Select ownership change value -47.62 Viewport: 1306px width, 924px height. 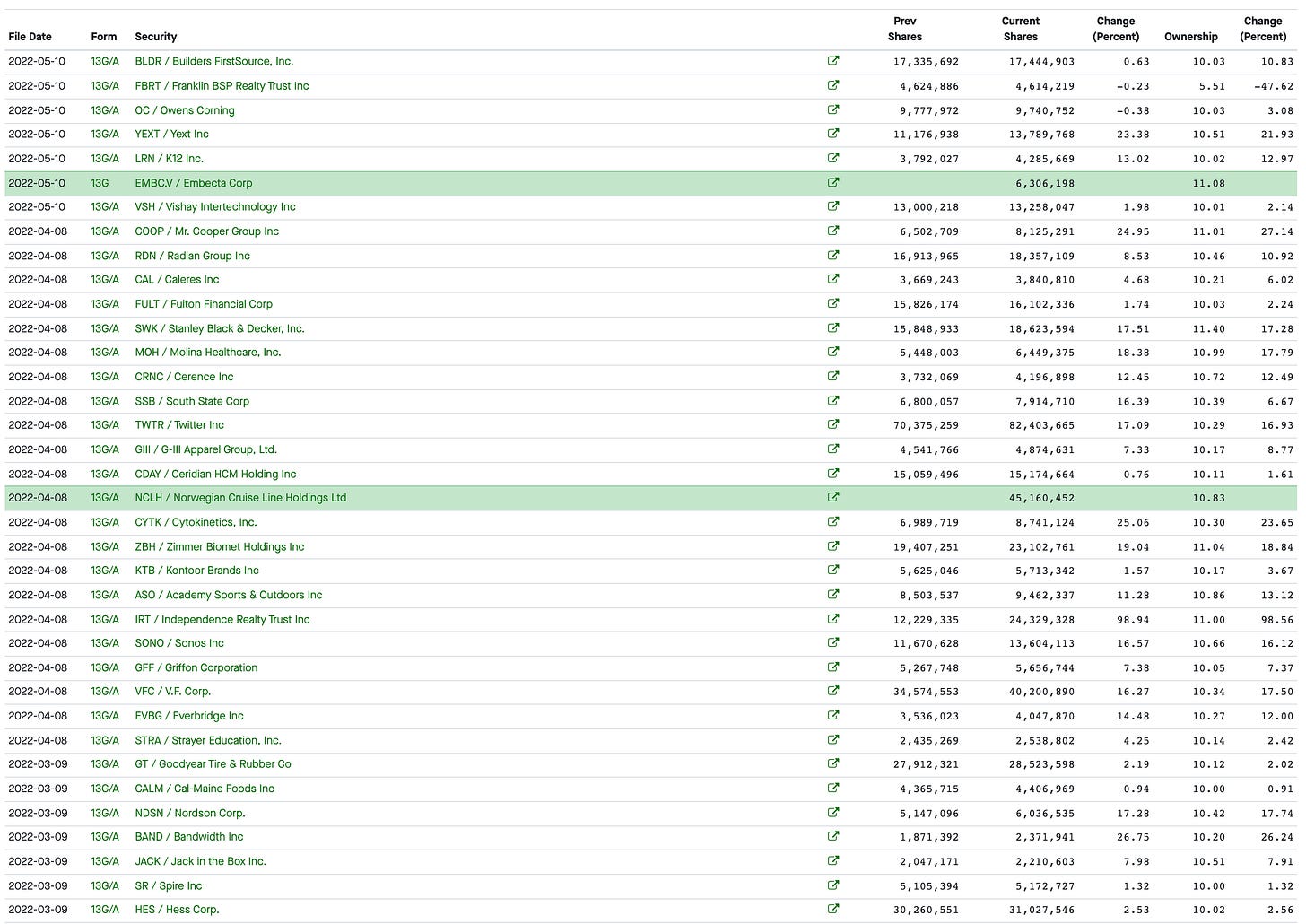coord(1274,86)
